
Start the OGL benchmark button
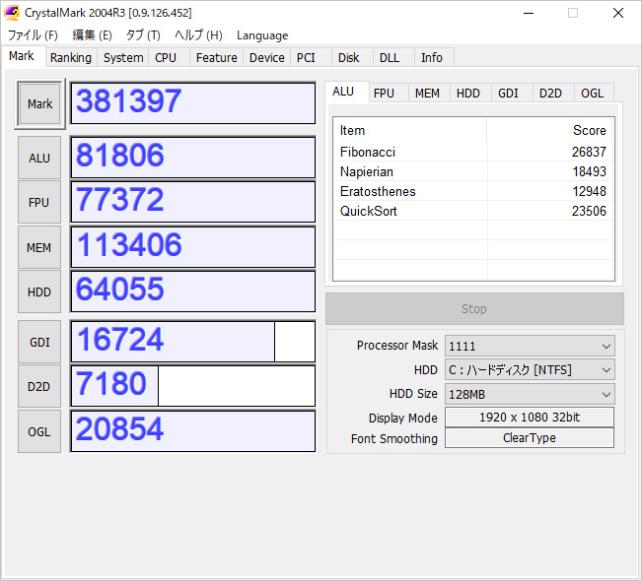pos(40,431)
